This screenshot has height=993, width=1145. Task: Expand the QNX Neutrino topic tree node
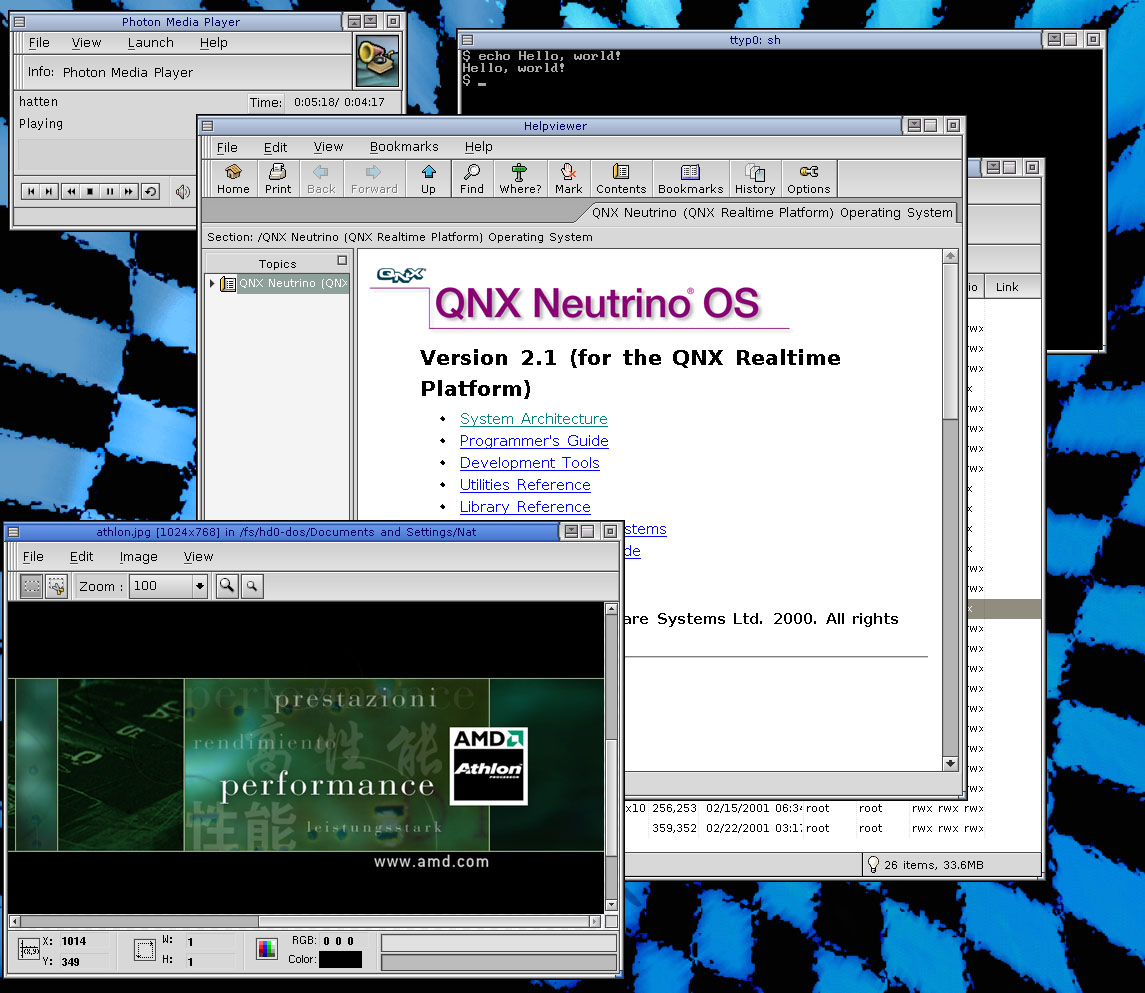(x=212, y=283)
